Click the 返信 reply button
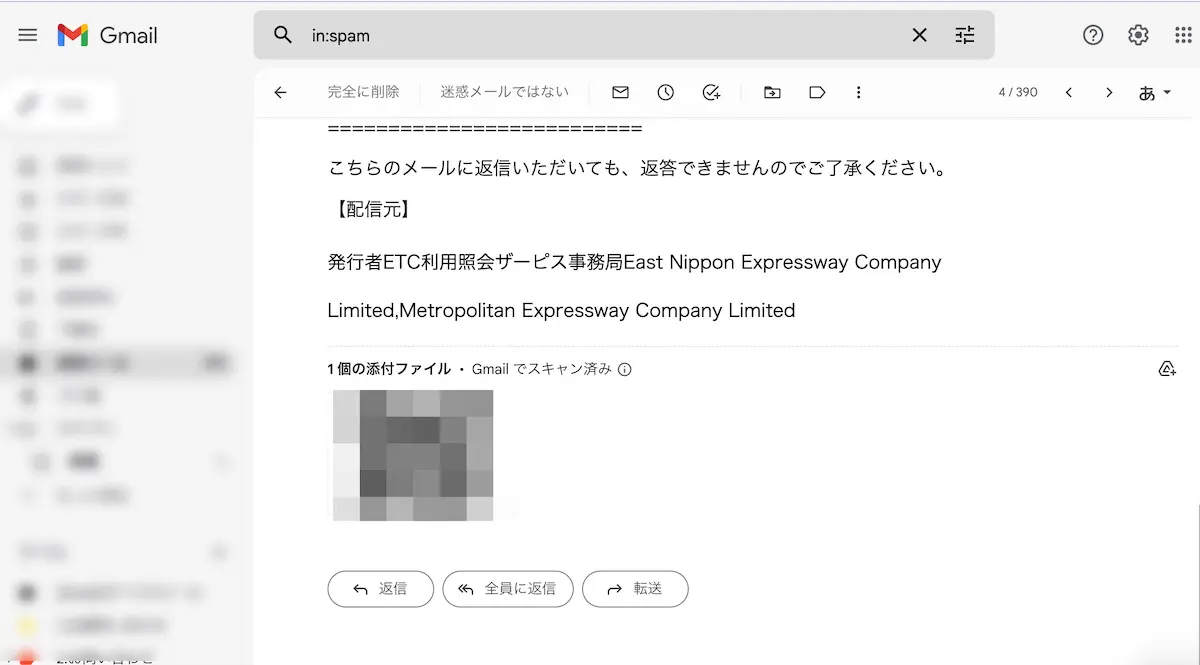This screenshot has height=665, width=1200. (x=380, y=589)
